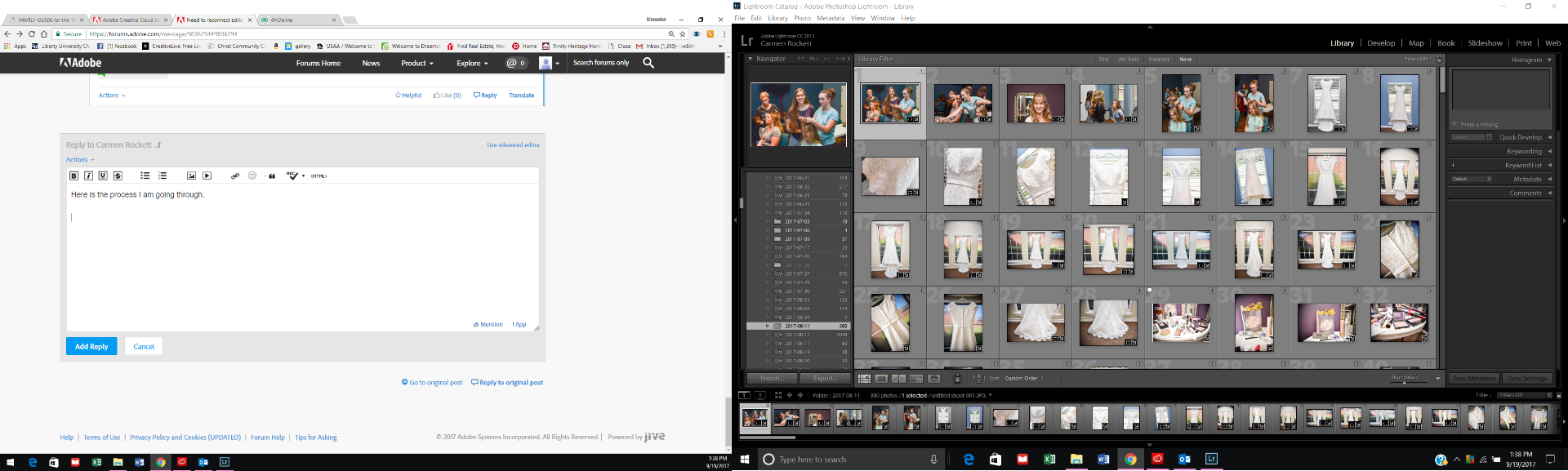Expand the Keyword List panel
Image resolution: width=1568 pixels, height=471 pixels.
point(1549,165)
